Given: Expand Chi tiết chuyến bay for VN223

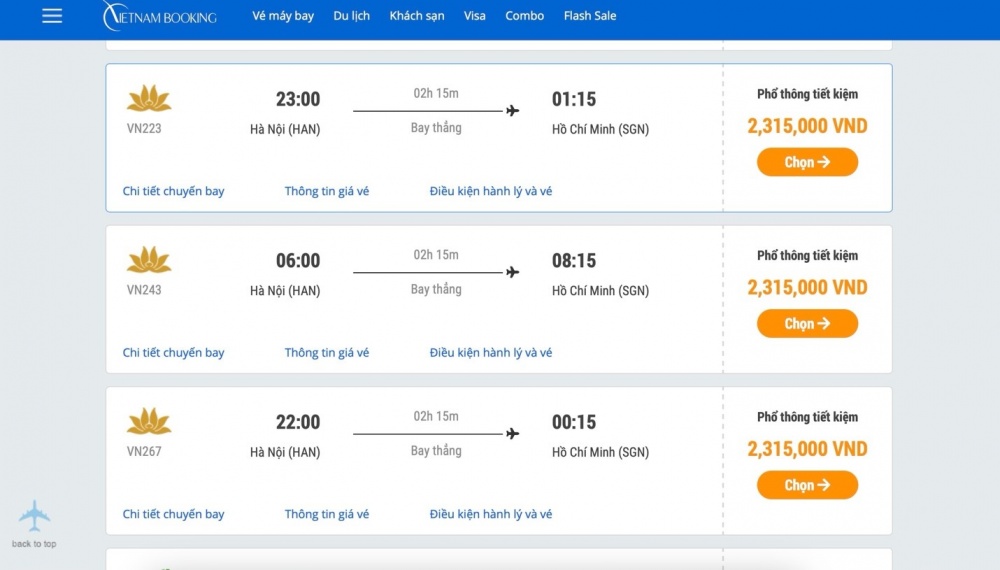Looking at the screenshot, I should (x=173, y=191).
